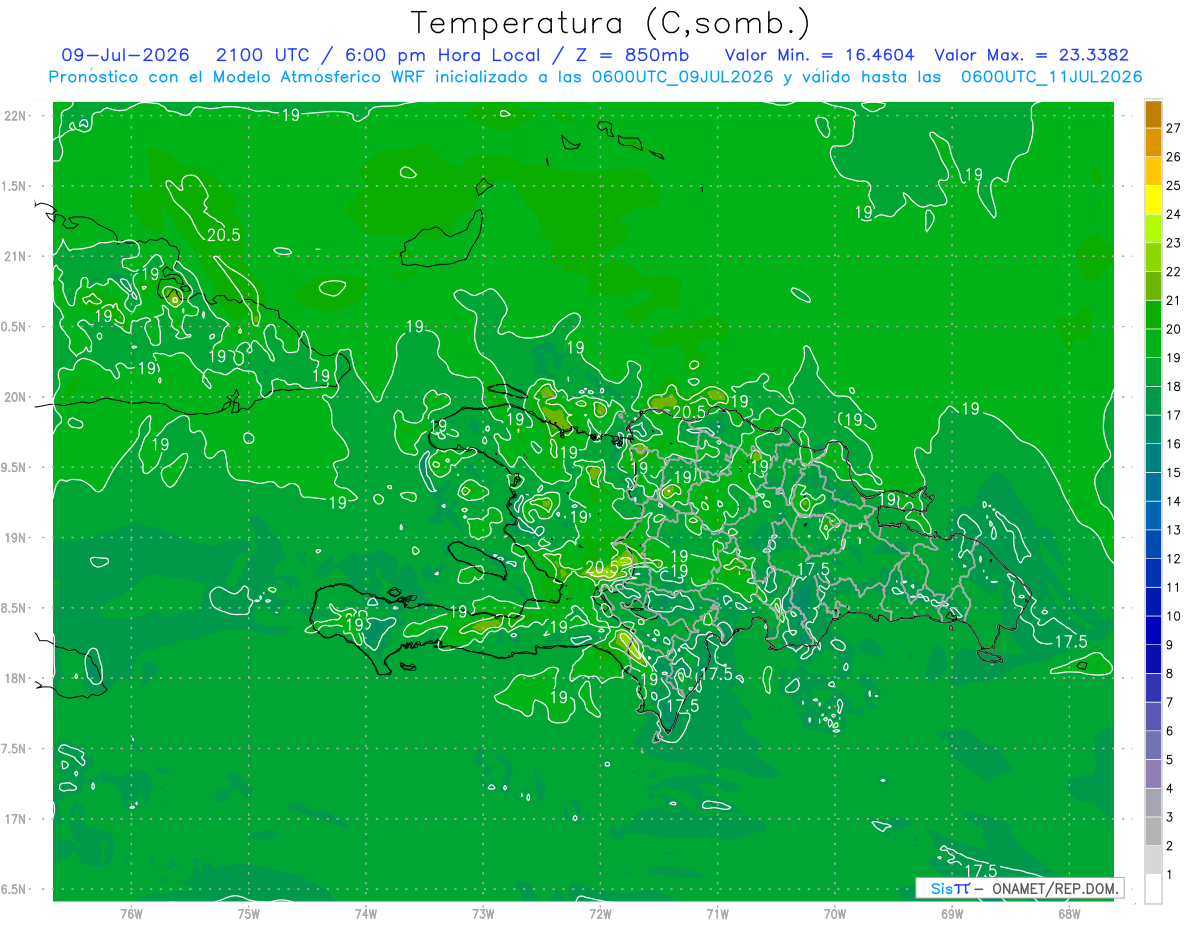Image resolution: width=1200 pixels, height=927 pixels.
Task: Click the "68W" longitude label
Action: (1069, 913)
